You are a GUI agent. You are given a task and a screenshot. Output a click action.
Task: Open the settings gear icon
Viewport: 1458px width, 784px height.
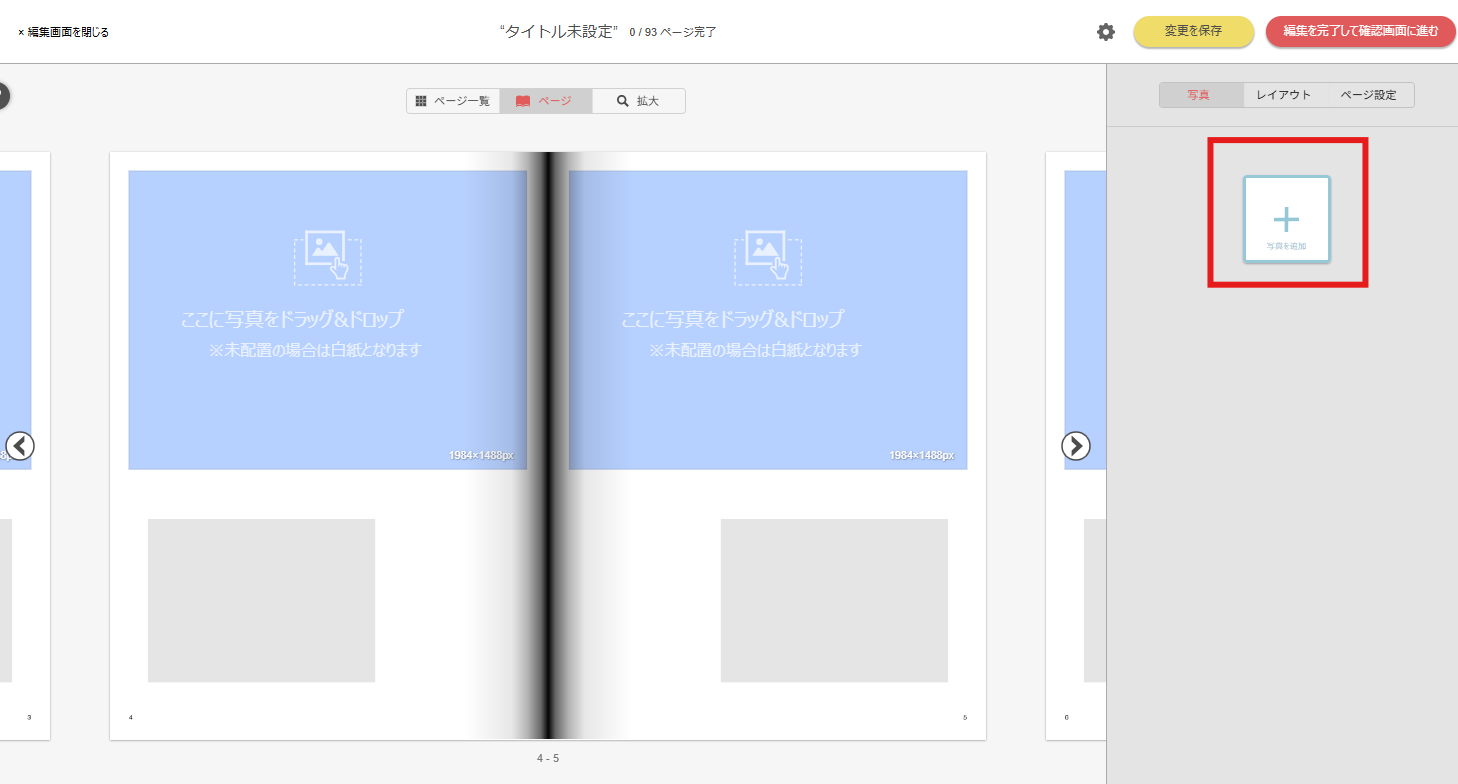(1105, 32)
